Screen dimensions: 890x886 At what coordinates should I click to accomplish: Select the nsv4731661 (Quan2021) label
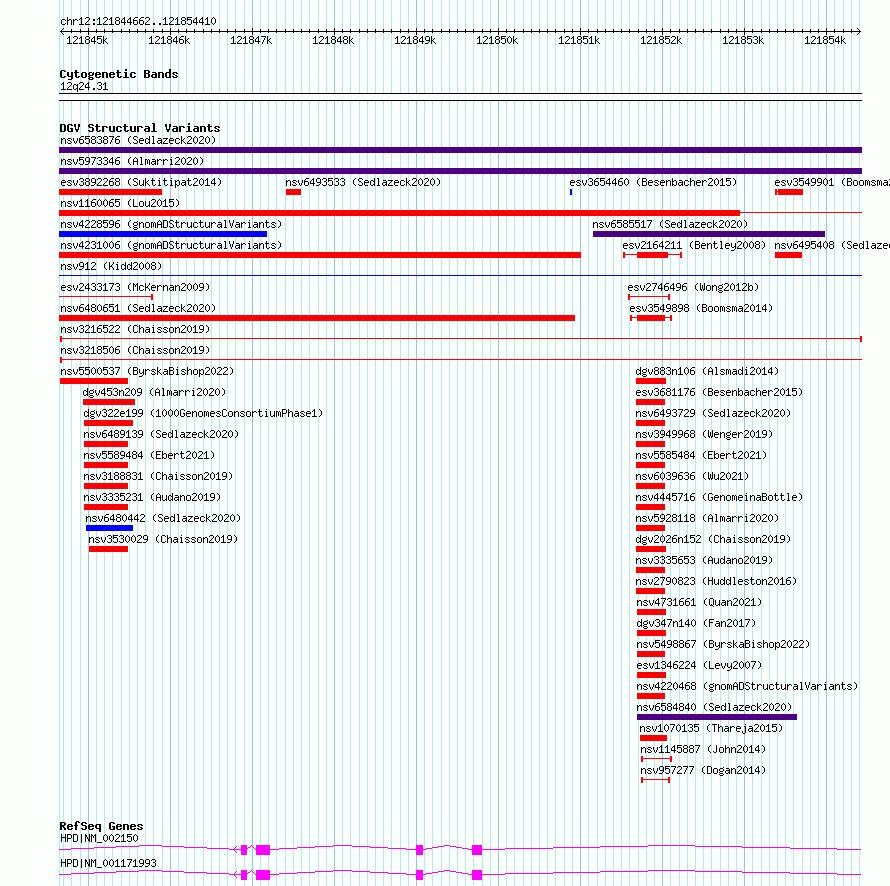coord(699,602)
